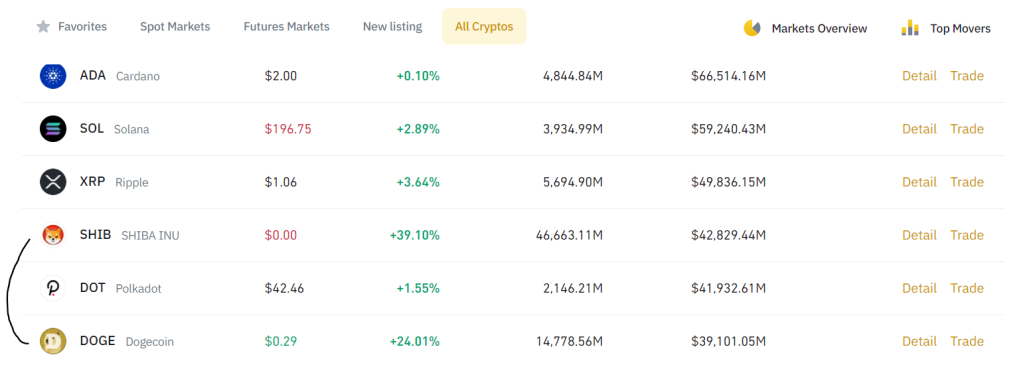Image resolution: width=1021 pixels, height=365 pixels.
Task: Click the Polkadot name label
Action: (139, 289)
